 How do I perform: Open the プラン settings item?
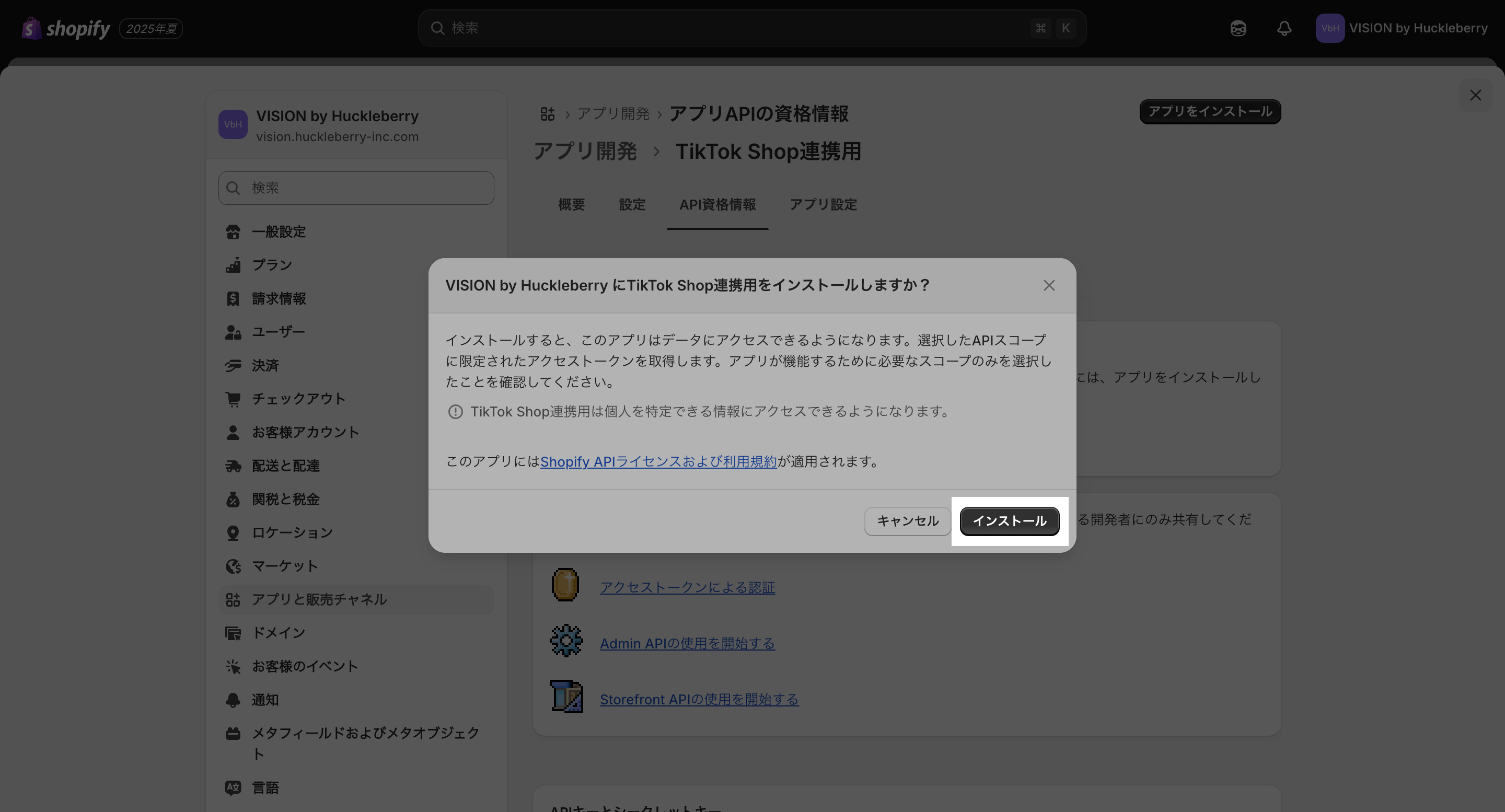(x=356, y=264)
